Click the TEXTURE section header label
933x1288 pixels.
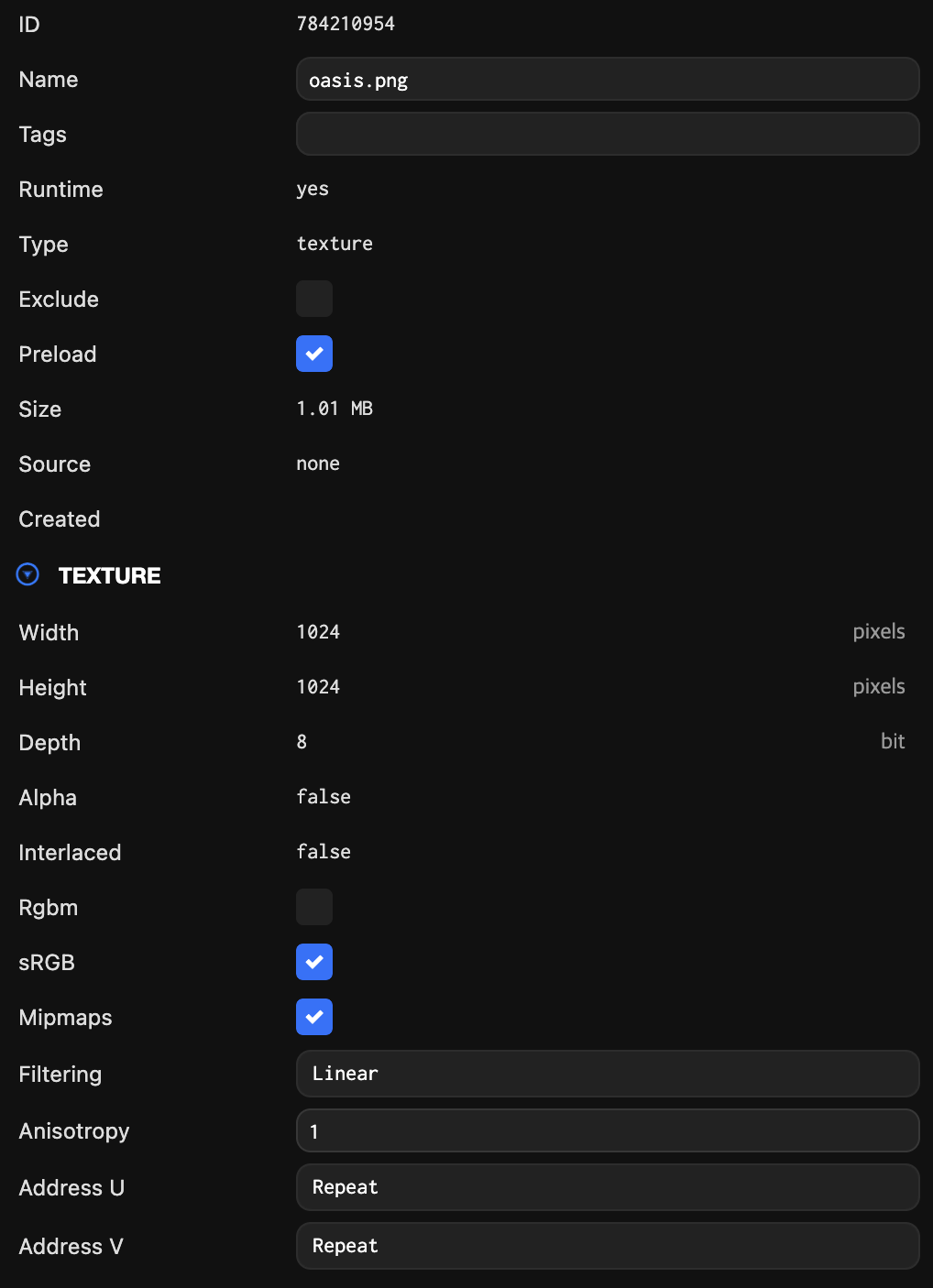[109, 575]
